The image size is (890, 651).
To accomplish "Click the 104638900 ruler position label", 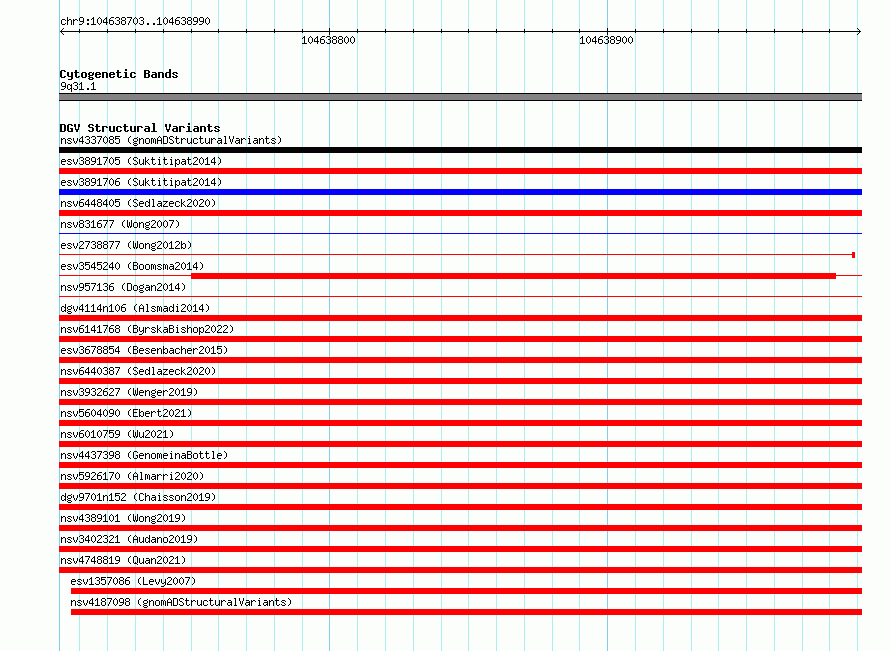I will coord(606,40).
